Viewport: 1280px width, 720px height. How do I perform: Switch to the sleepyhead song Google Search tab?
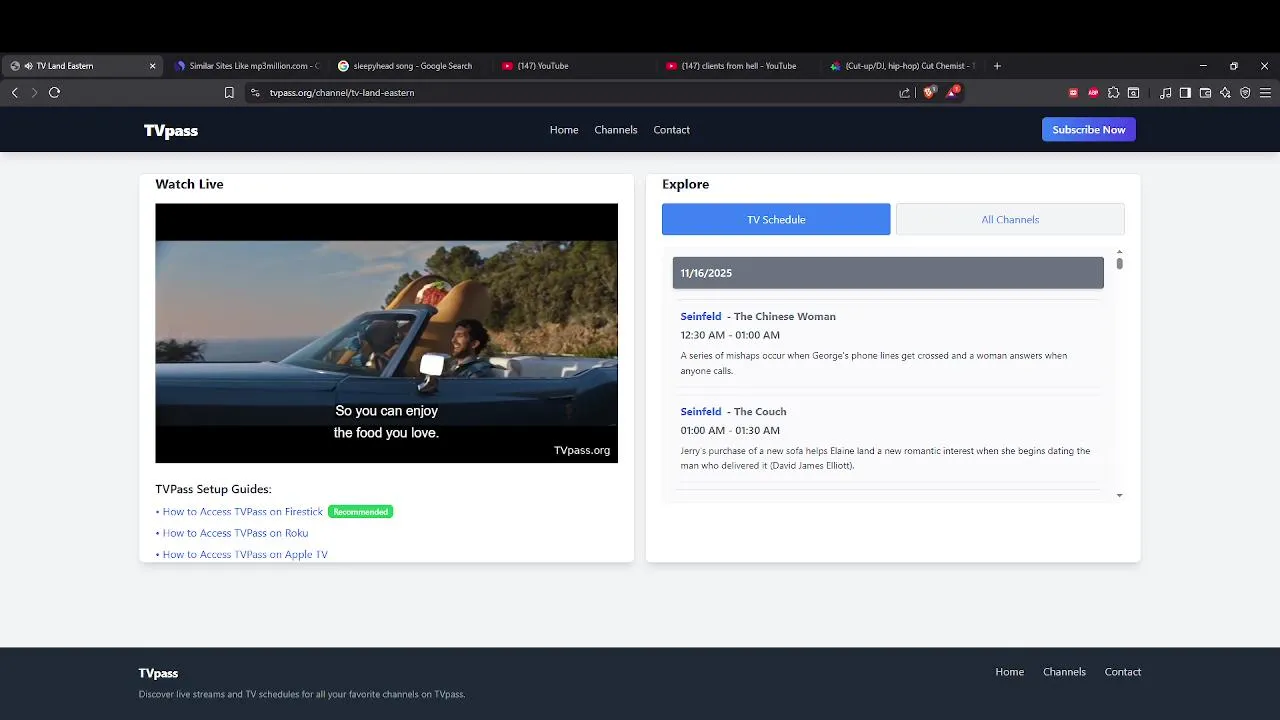[411, 66]
